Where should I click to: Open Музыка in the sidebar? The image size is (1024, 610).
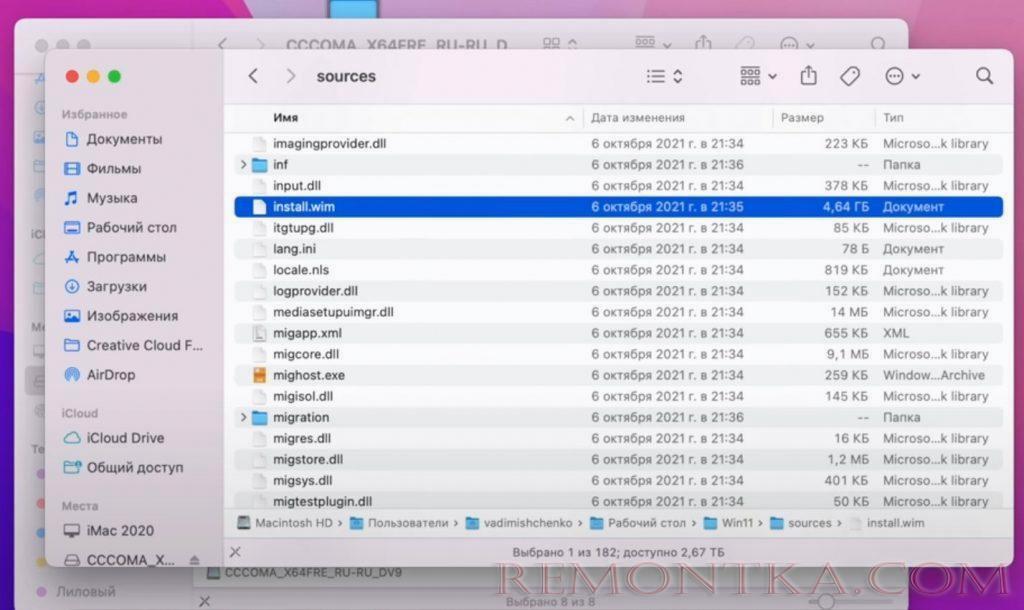coord(101,198)
